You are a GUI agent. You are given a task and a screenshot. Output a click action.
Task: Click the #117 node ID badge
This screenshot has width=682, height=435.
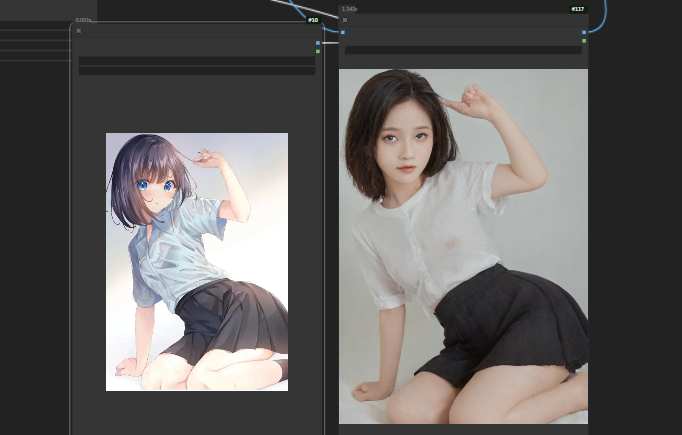coord(578,9)
